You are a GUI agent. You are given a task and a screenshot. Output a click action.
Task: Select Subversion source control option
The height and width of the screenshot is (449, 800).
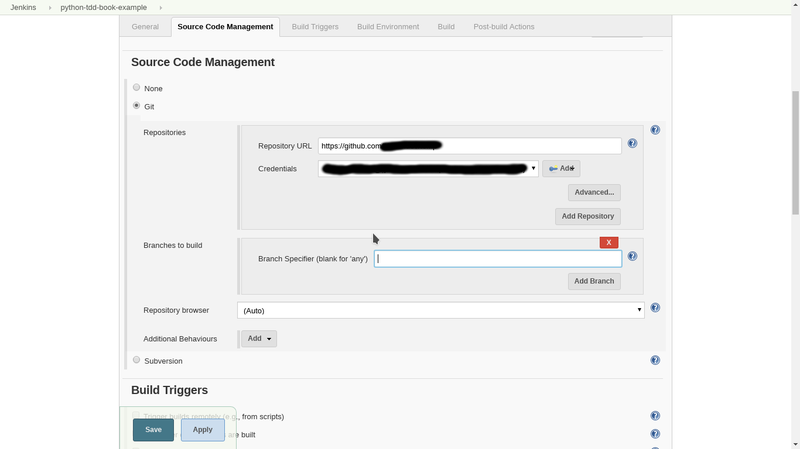[136, 360]
